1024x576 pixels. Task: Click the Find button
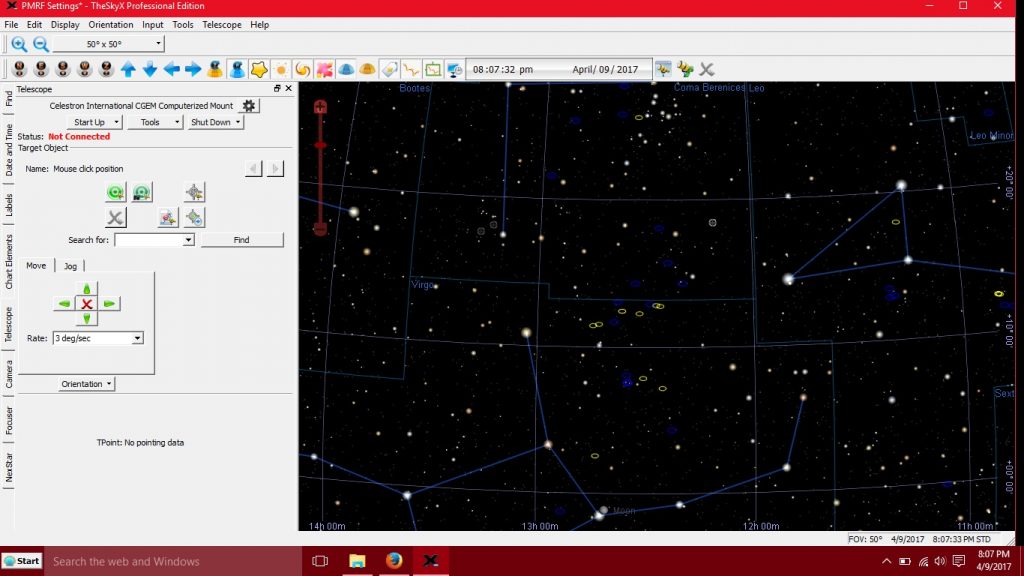click(242, 239)
